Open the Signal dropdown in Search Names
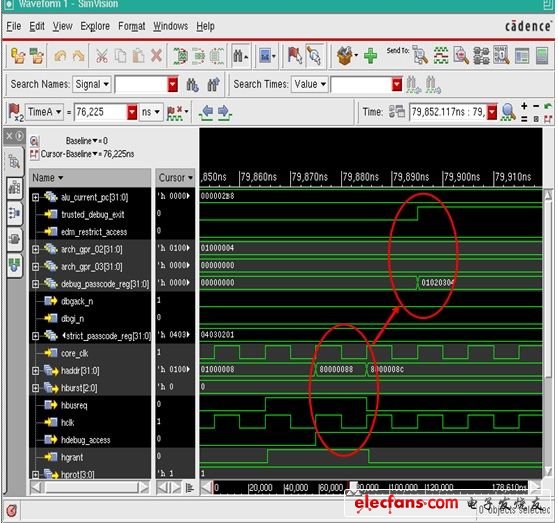This screenshot has height=523, width=558. (92, 84)
